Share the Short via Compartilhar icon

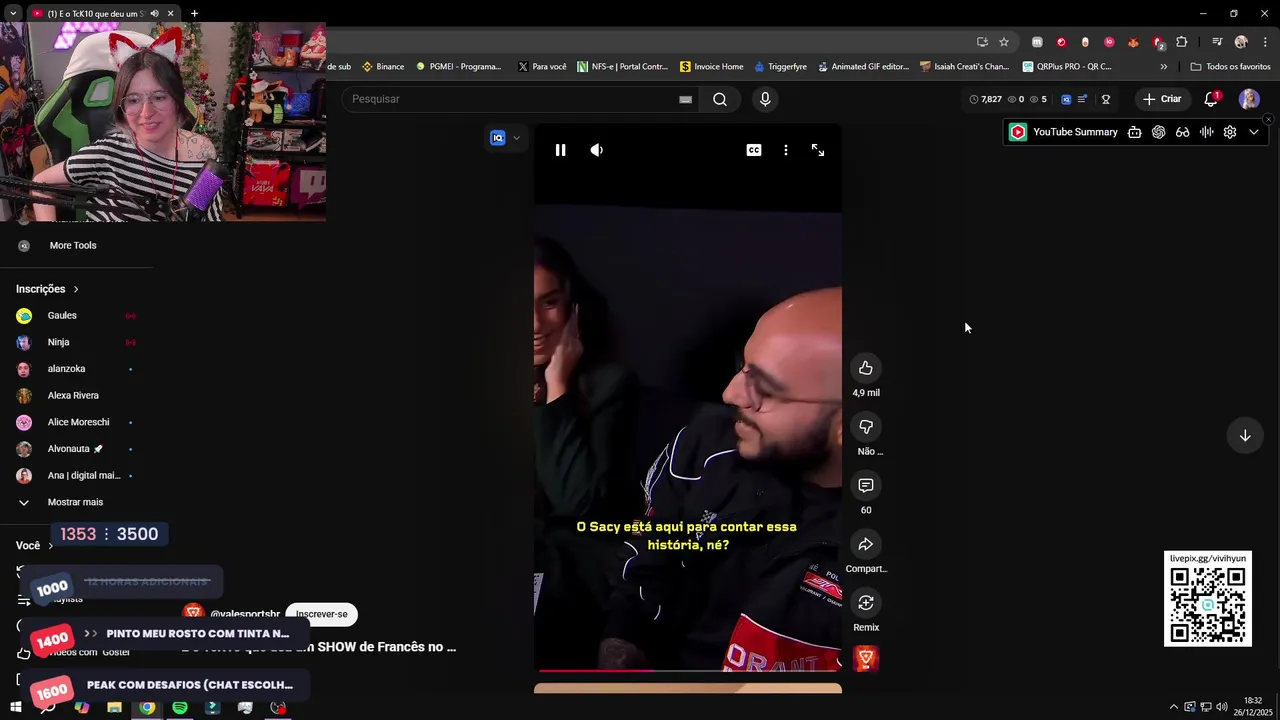866,544
